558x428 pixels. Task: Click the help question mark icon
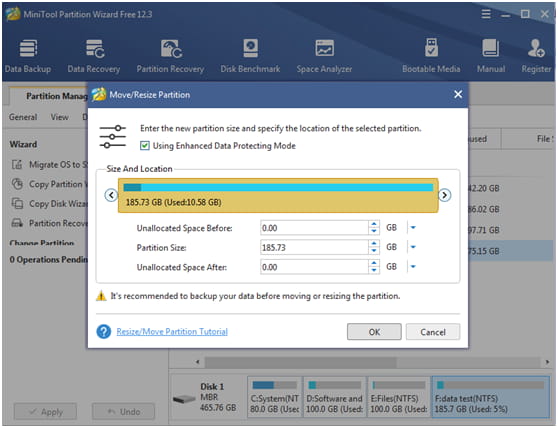(104, 332)
